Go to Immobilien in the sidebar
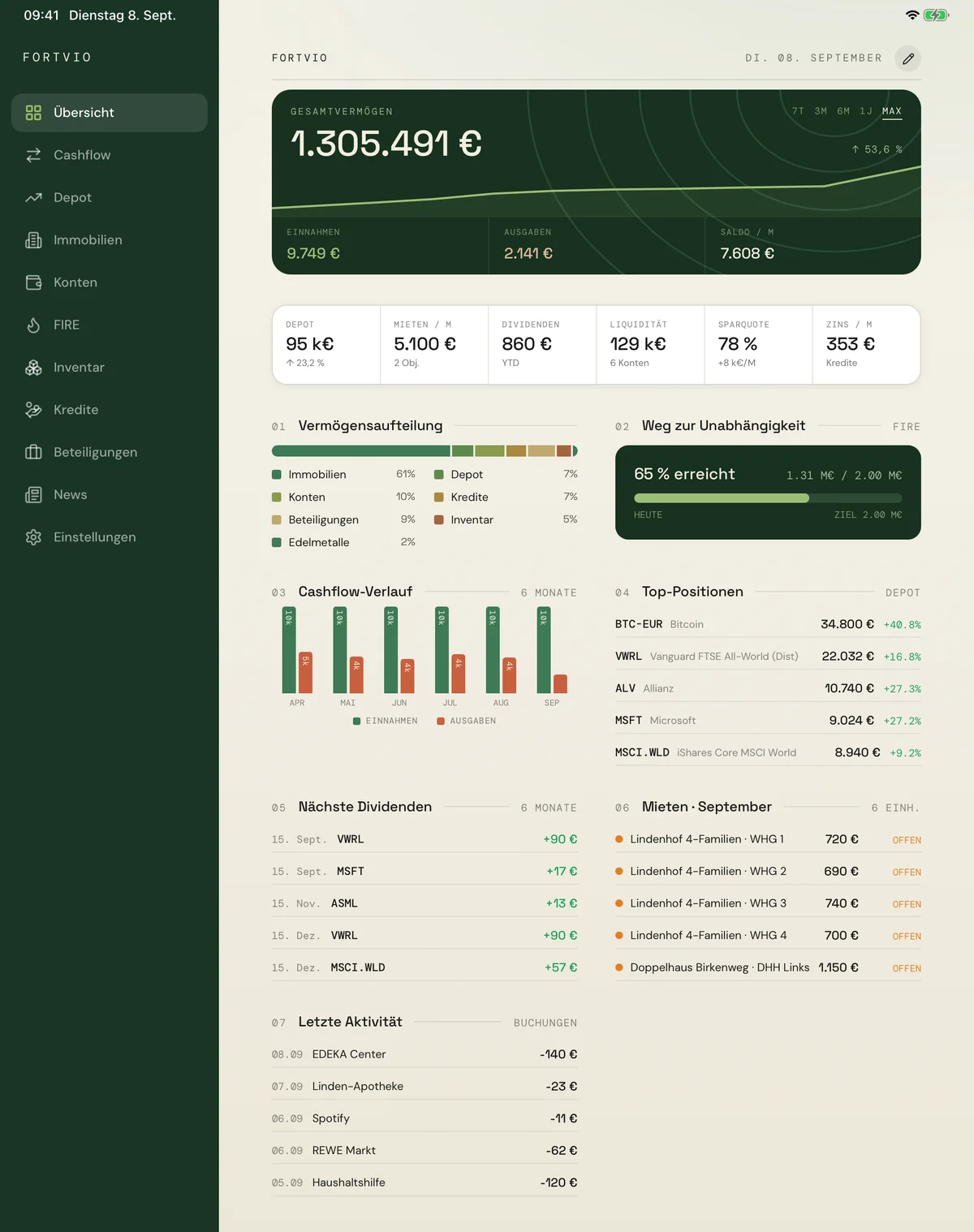 point(110,240)
